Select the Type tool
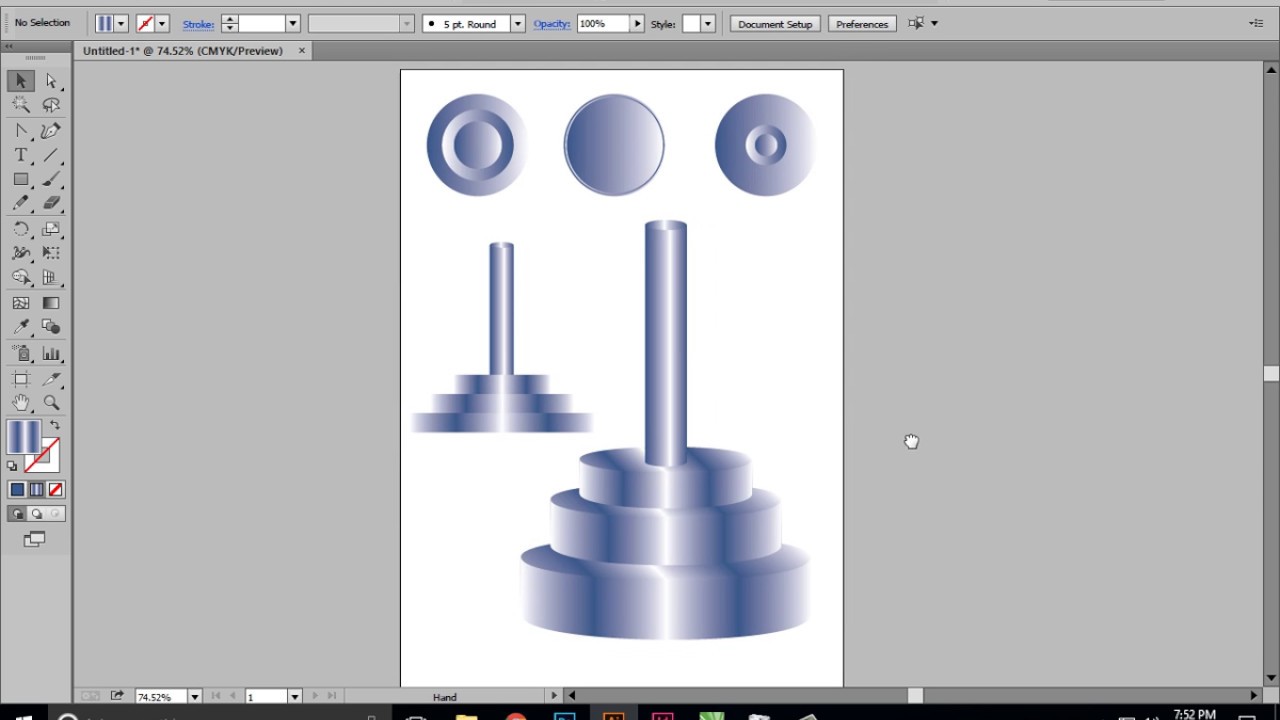Viewport: 1280px width, 720px height. [x=21, y=155]
